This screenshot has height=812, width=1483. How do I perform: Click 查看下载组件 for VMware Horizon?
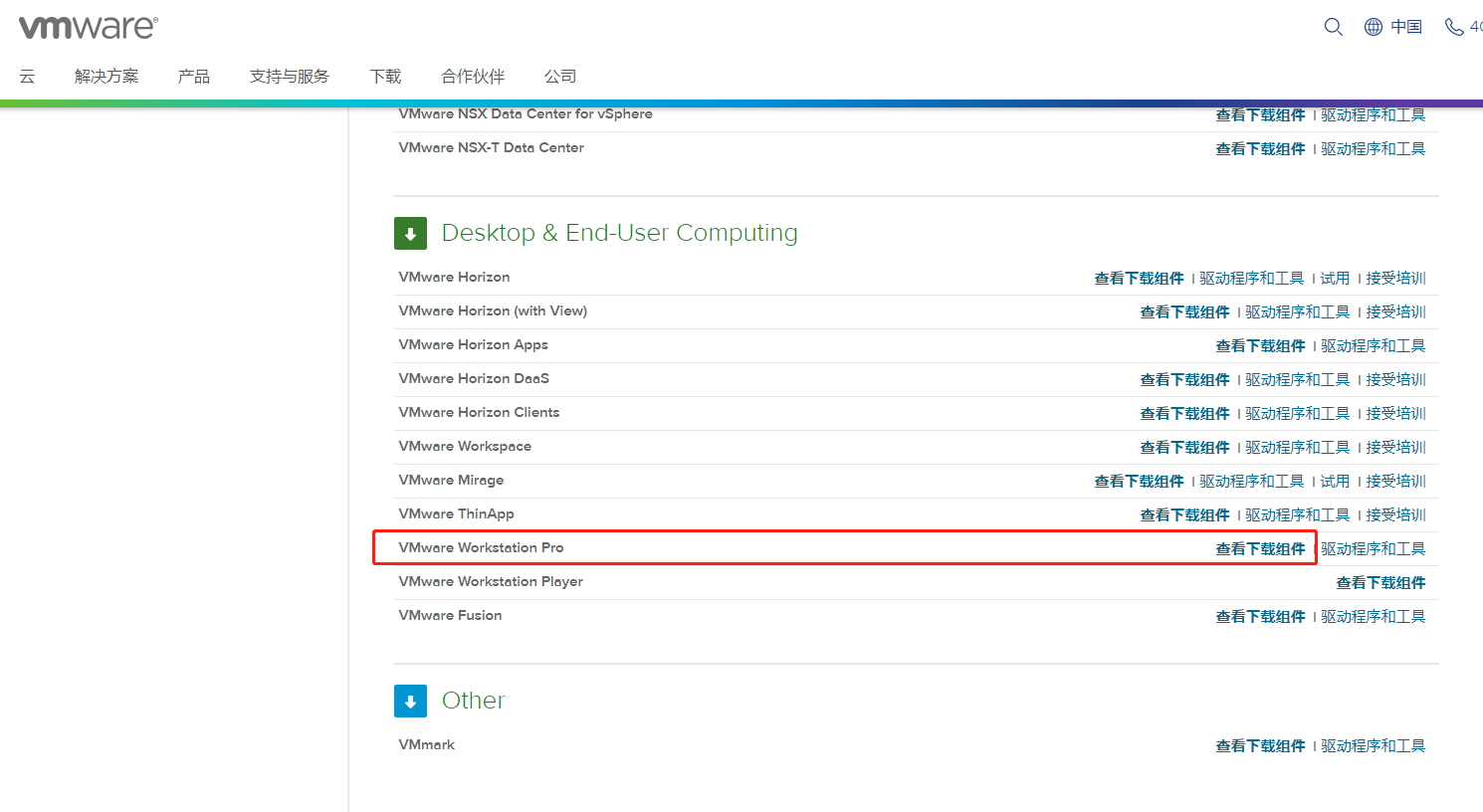pyautogui.click(x=1139, y=278)
